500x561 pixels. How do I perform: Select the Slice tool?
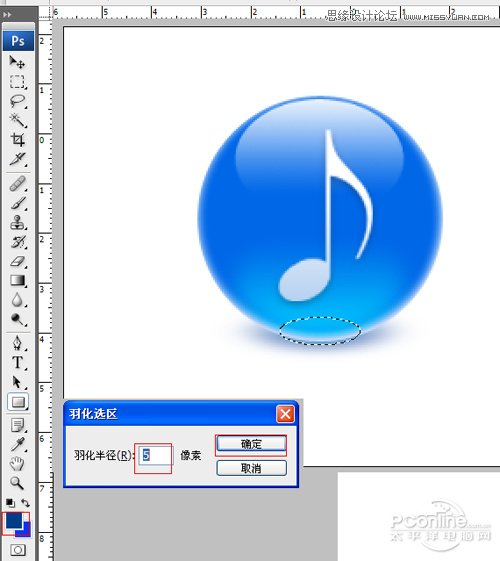coord(17,159)
